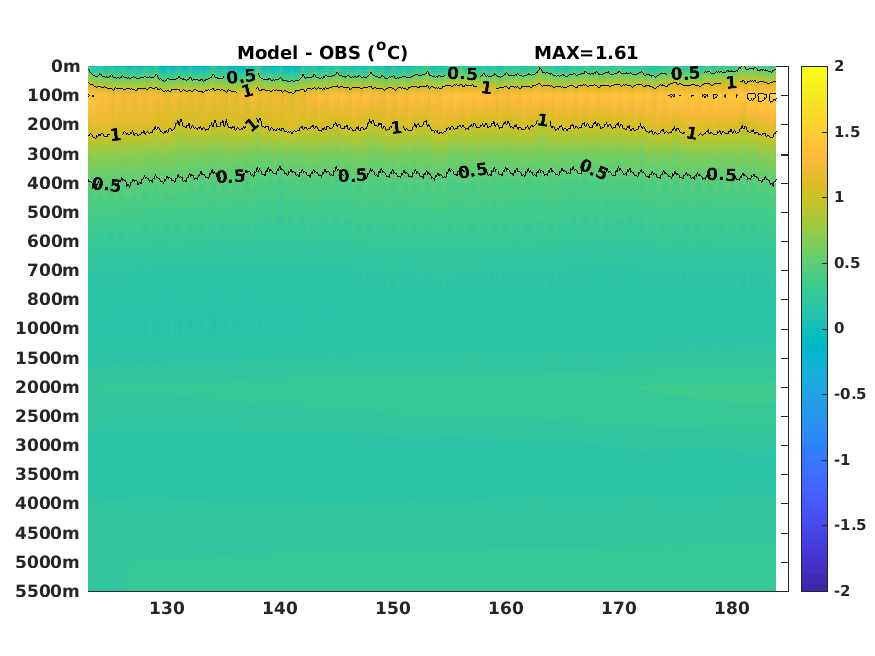Click the '4500m' depth axis label
Image resolution: width=875 pixels, height=656 pixels.
tap(48, 533)
